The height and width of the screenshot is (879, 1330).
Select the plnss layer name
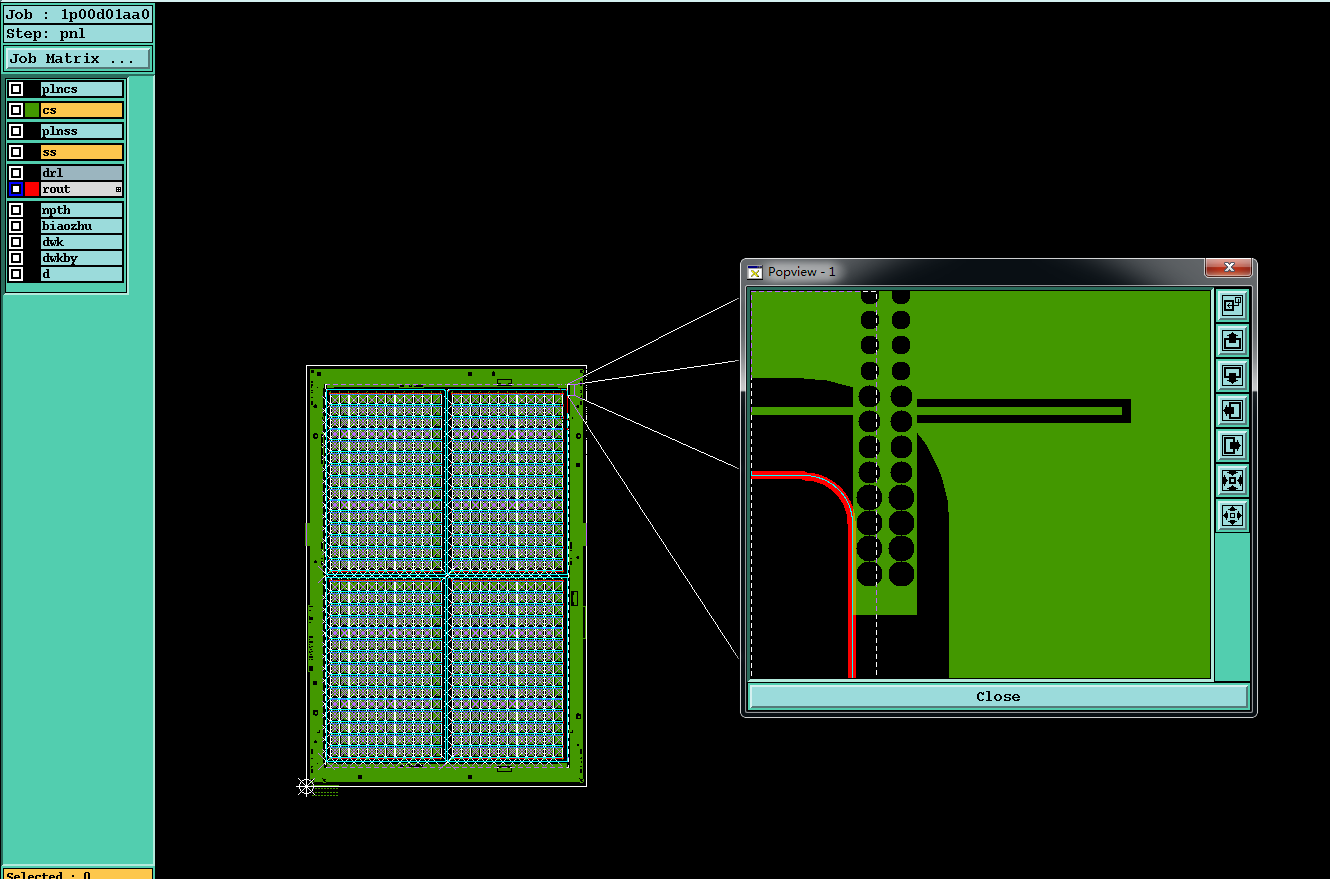pyautogui.click(x=82, y=131)
